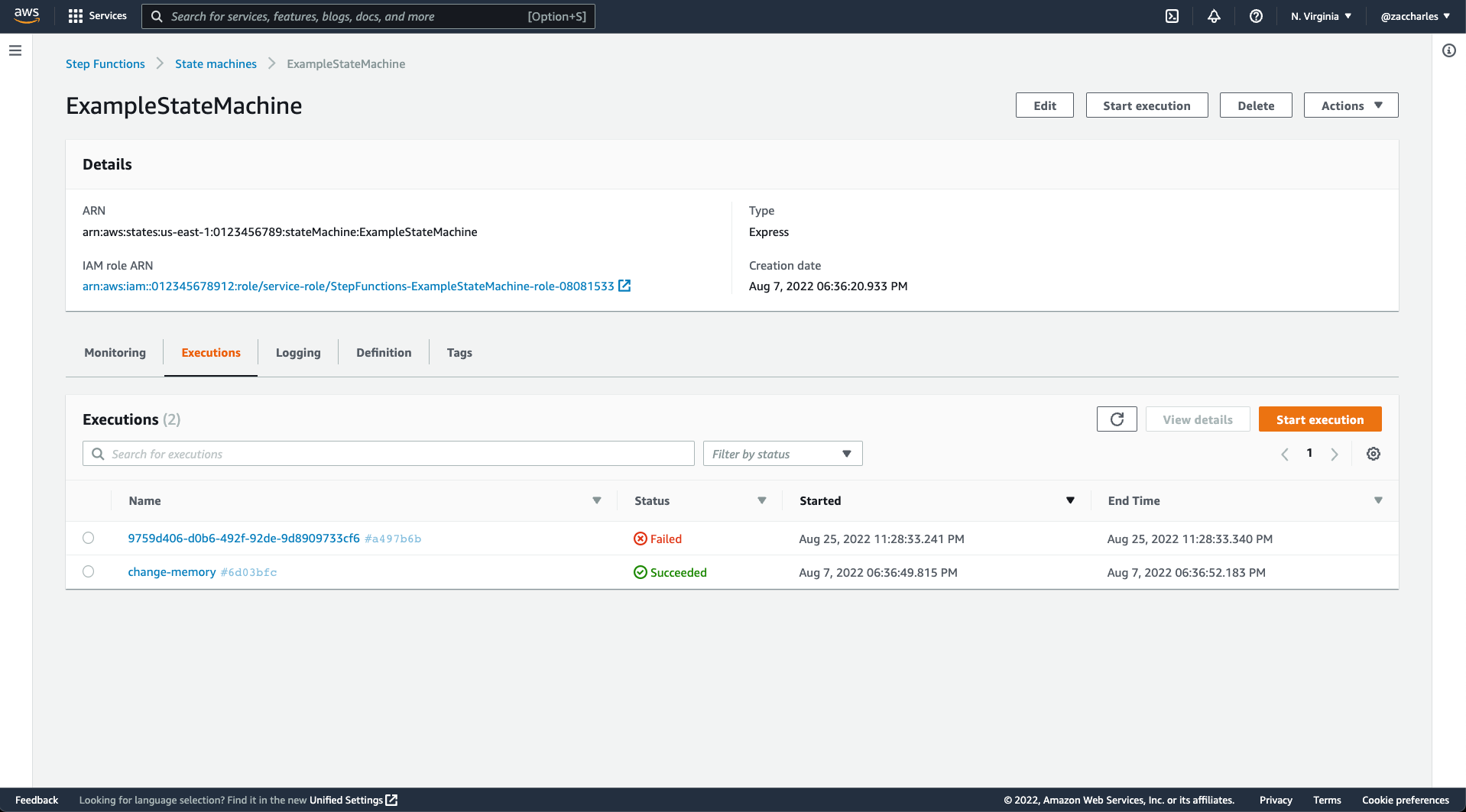Sort by the Status column arrow
This screenshot has height=812, width=1466.
click(x=762, y=500)
